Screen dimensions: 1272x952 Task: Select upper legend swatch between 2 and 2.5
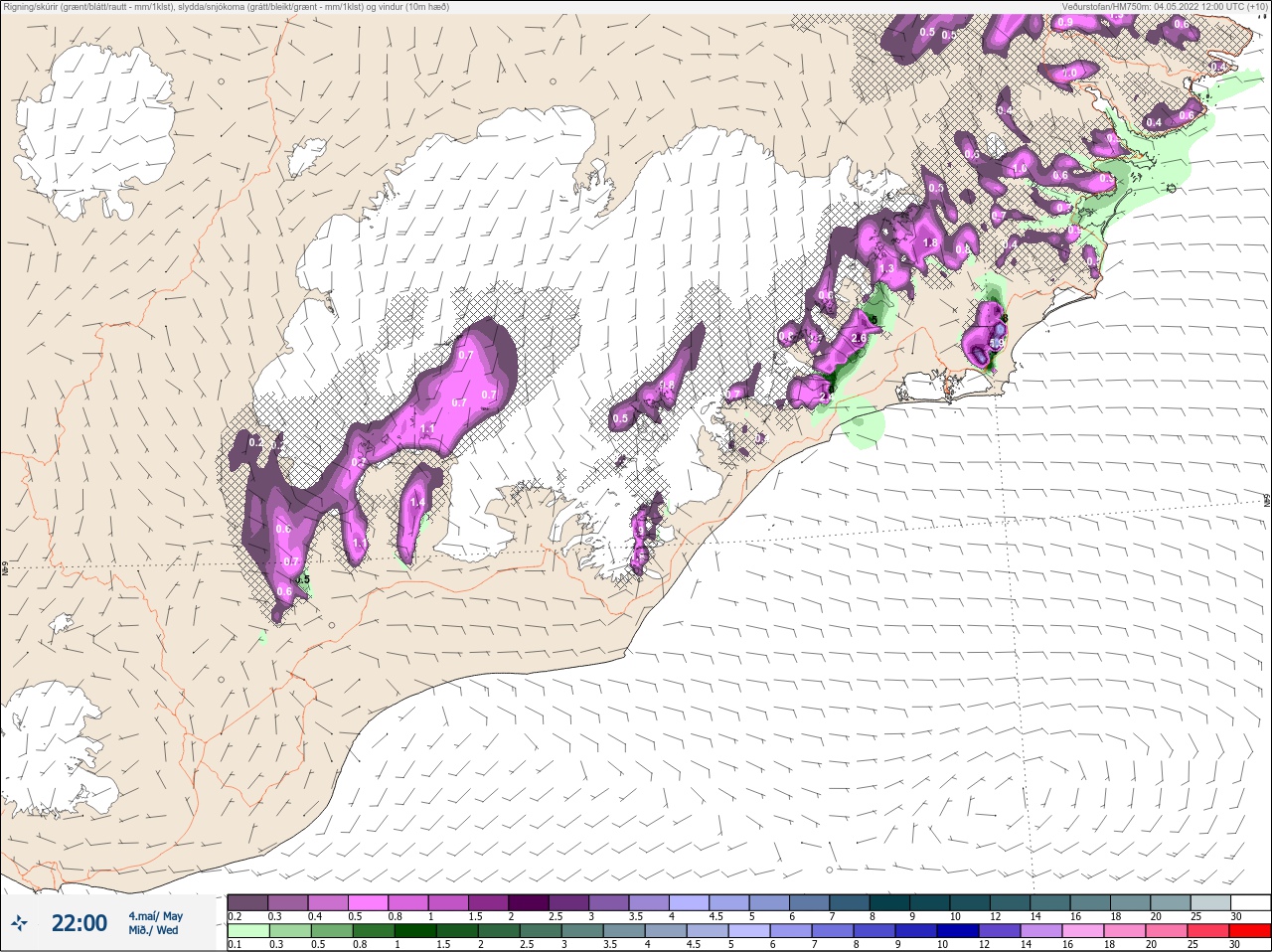click(529, 902)
